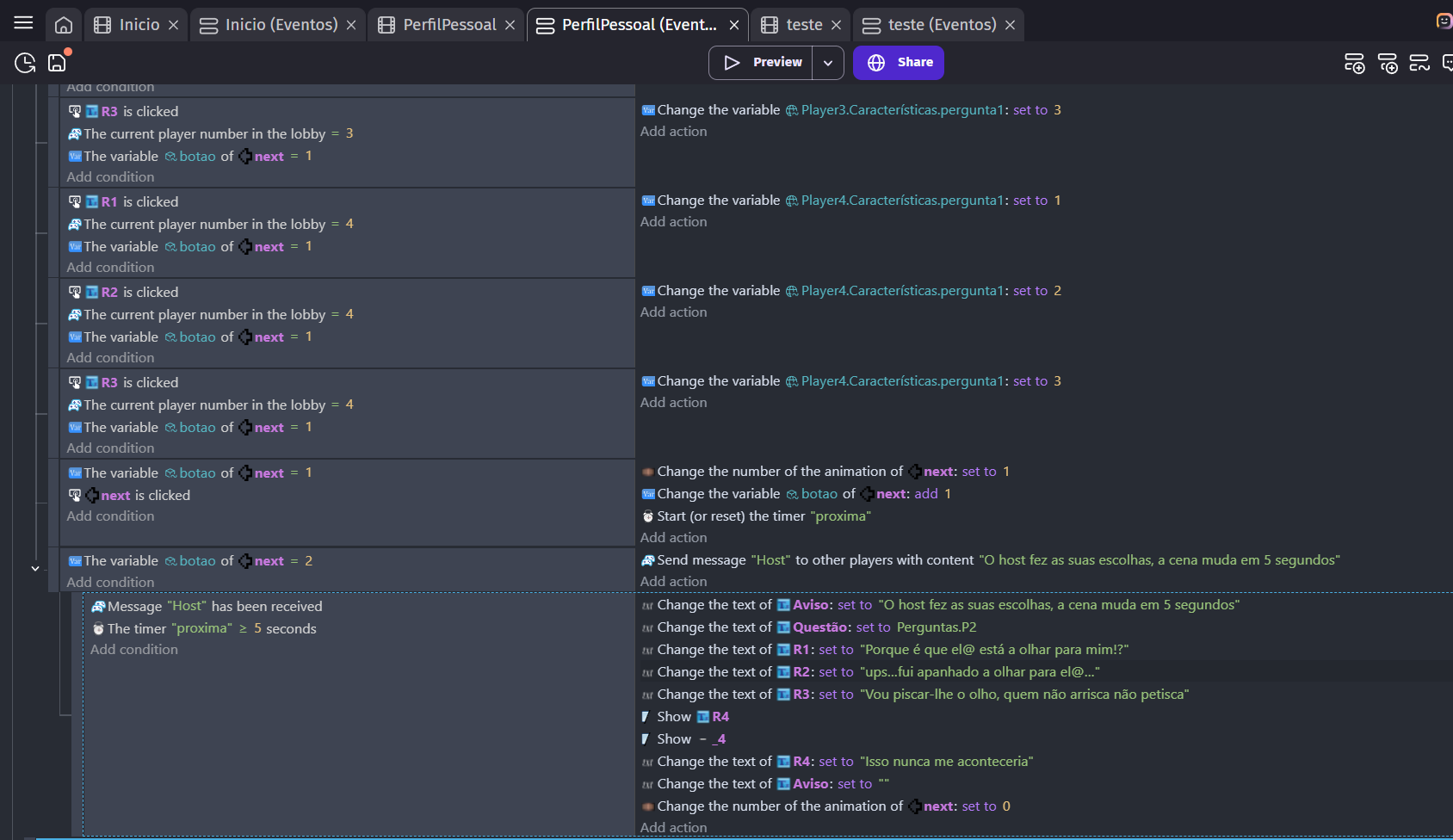Go to the home page tab
Viewport: 1453px width, 840px height.
pos(64,25)
